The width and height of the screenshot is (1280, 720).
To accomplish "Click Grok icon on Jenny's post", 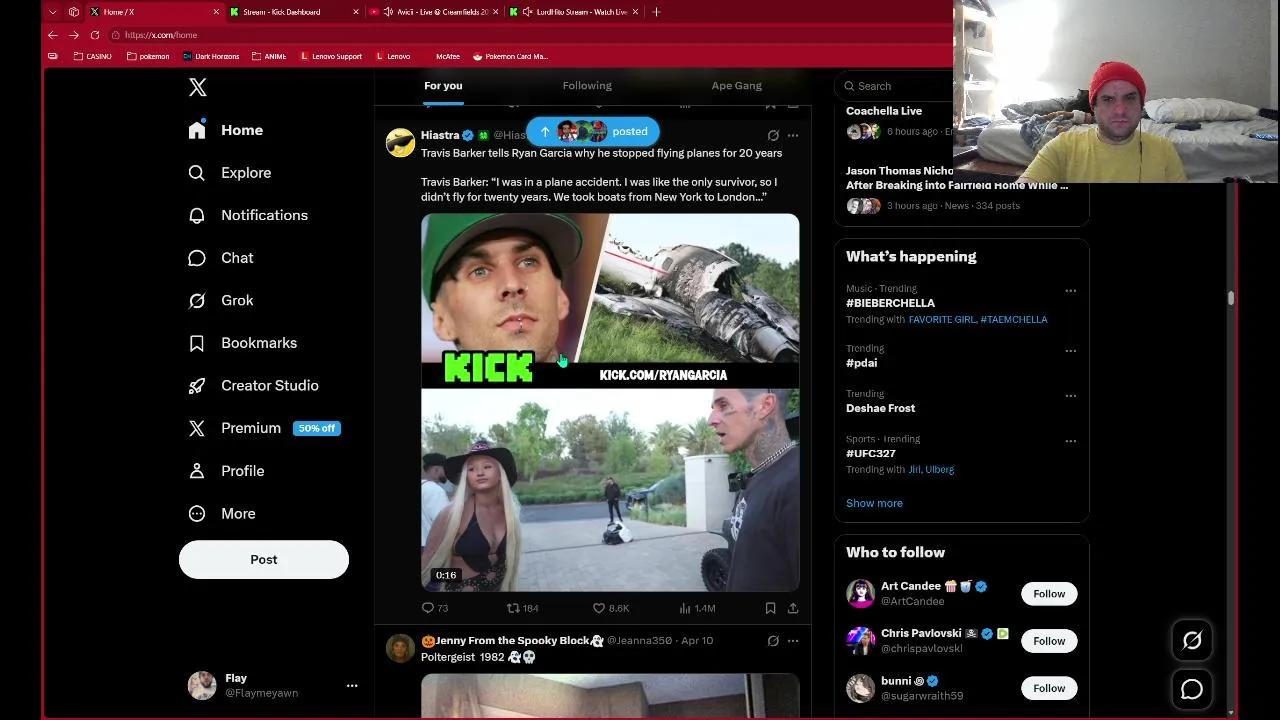I will coord(773,641).
